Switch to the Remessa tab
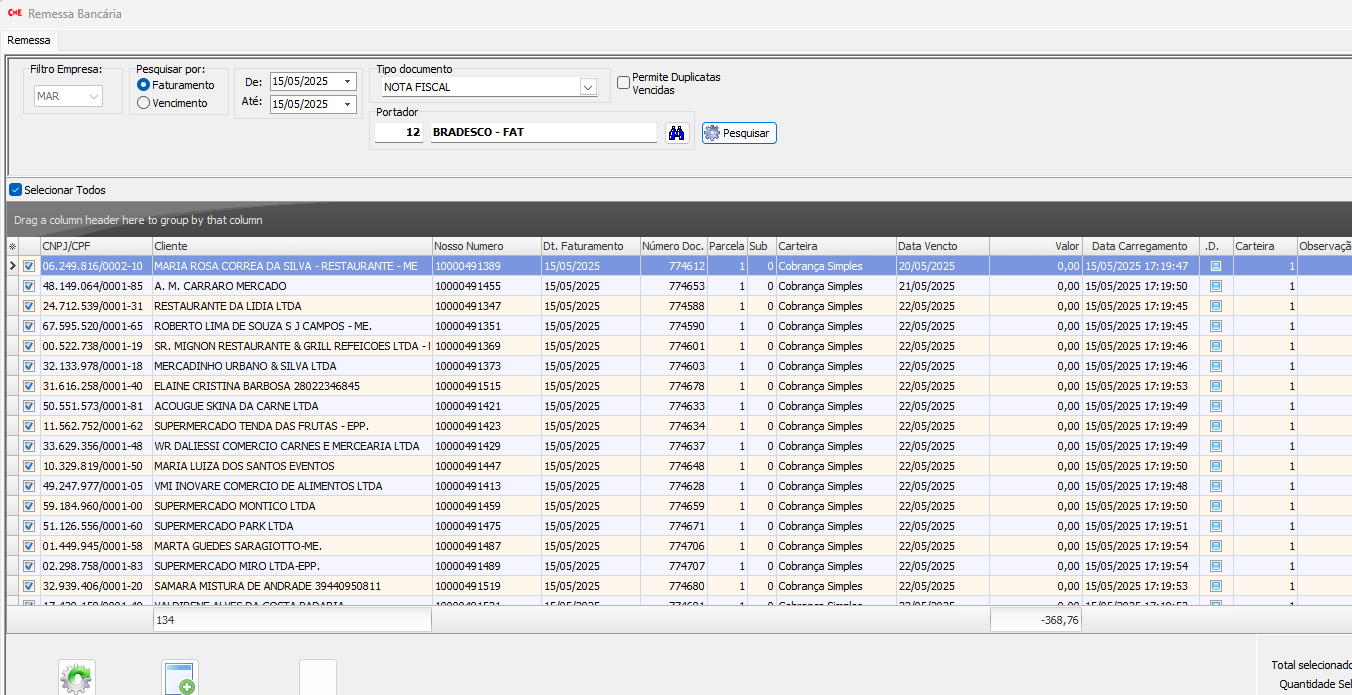1352x695 pixels. [x=29, y=40]
